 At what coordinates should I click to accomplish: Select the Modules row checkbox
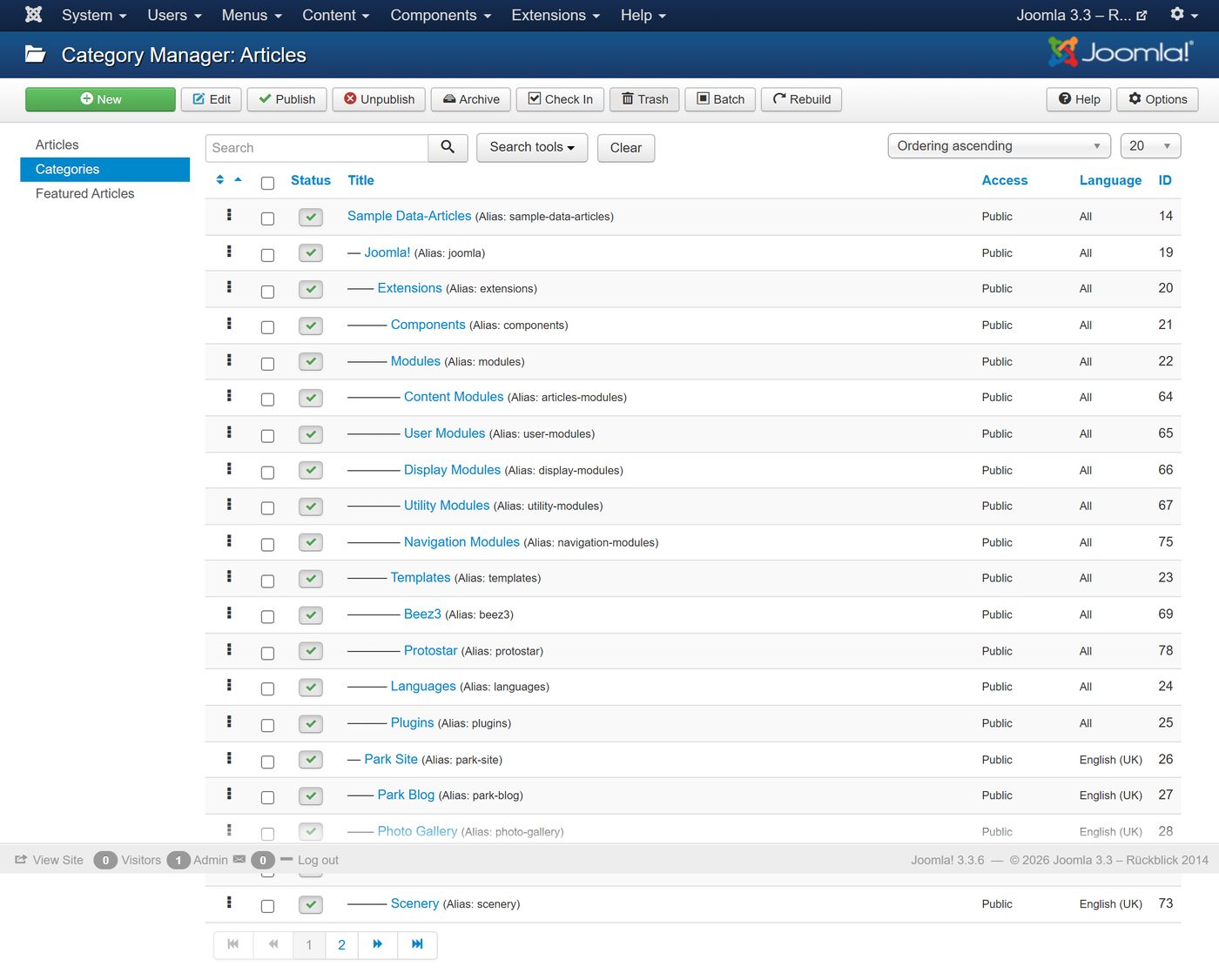pyautogui.click(x=267, y=364)
